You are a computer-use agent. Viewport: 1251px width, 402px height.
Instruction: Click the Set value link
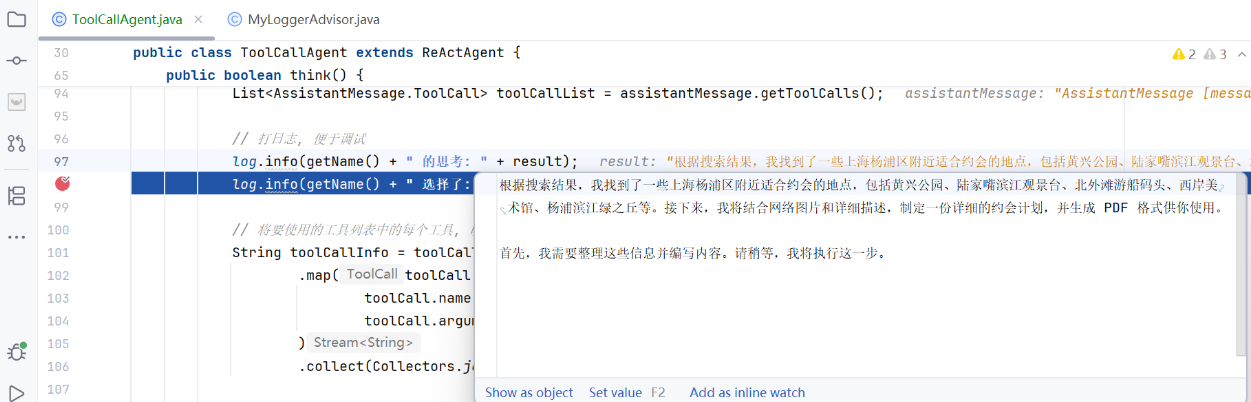click(615, 392)
